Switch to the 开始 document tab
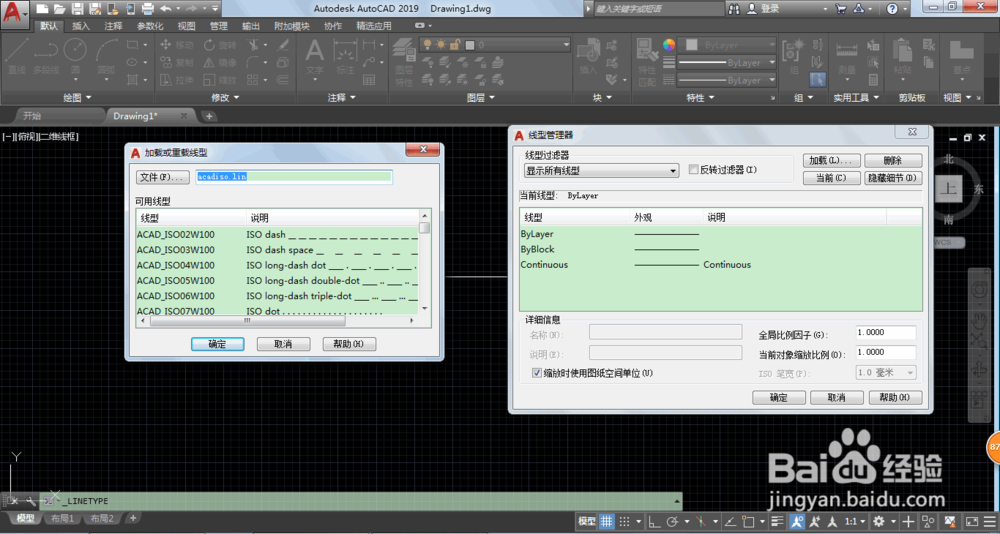 pos(32,116)
